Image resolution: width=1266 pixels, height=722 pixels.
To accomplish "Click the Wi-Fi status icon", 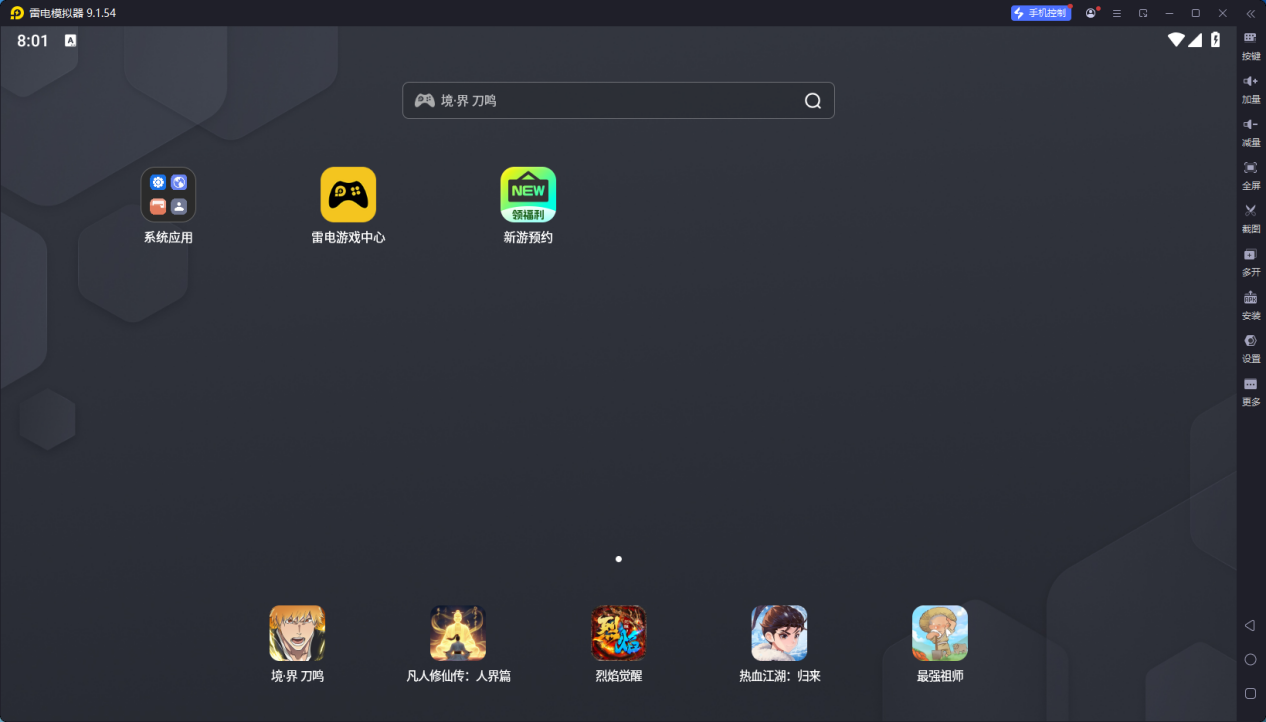I will pos(1176,40).
